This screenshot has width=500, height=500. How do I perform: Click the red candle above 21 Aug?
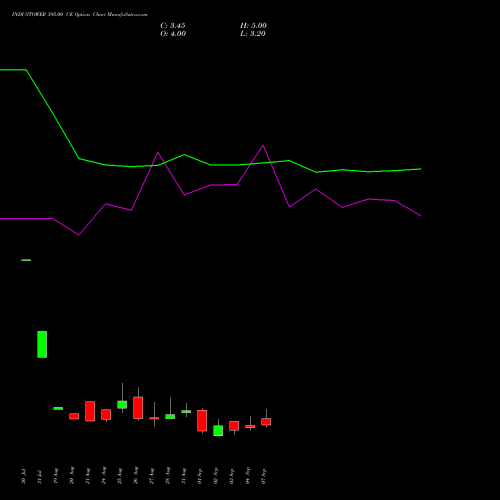[x=90, y=411]
